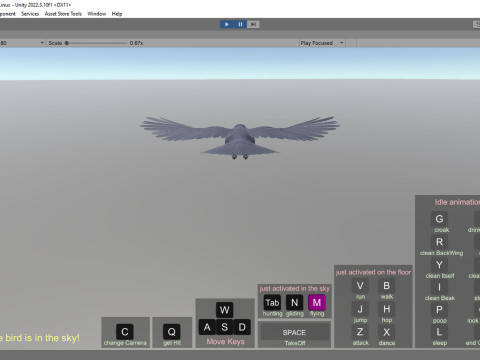
Task: Click the SPACE TakeOff key
Action: pos(295,332)
